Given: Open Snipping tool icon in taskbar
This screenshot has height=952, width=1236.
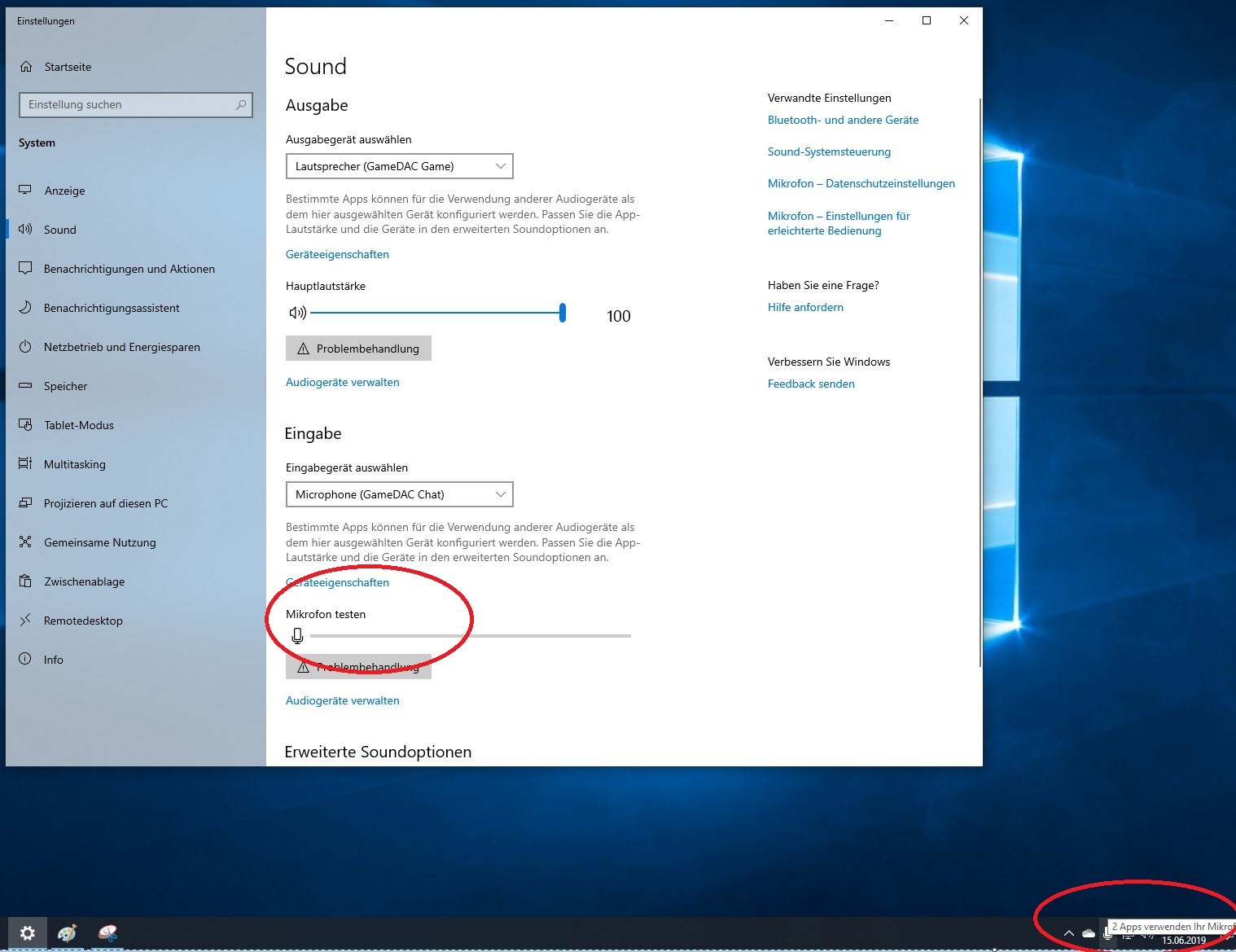Looking at the screenshot, I should [x=107, y=933].
